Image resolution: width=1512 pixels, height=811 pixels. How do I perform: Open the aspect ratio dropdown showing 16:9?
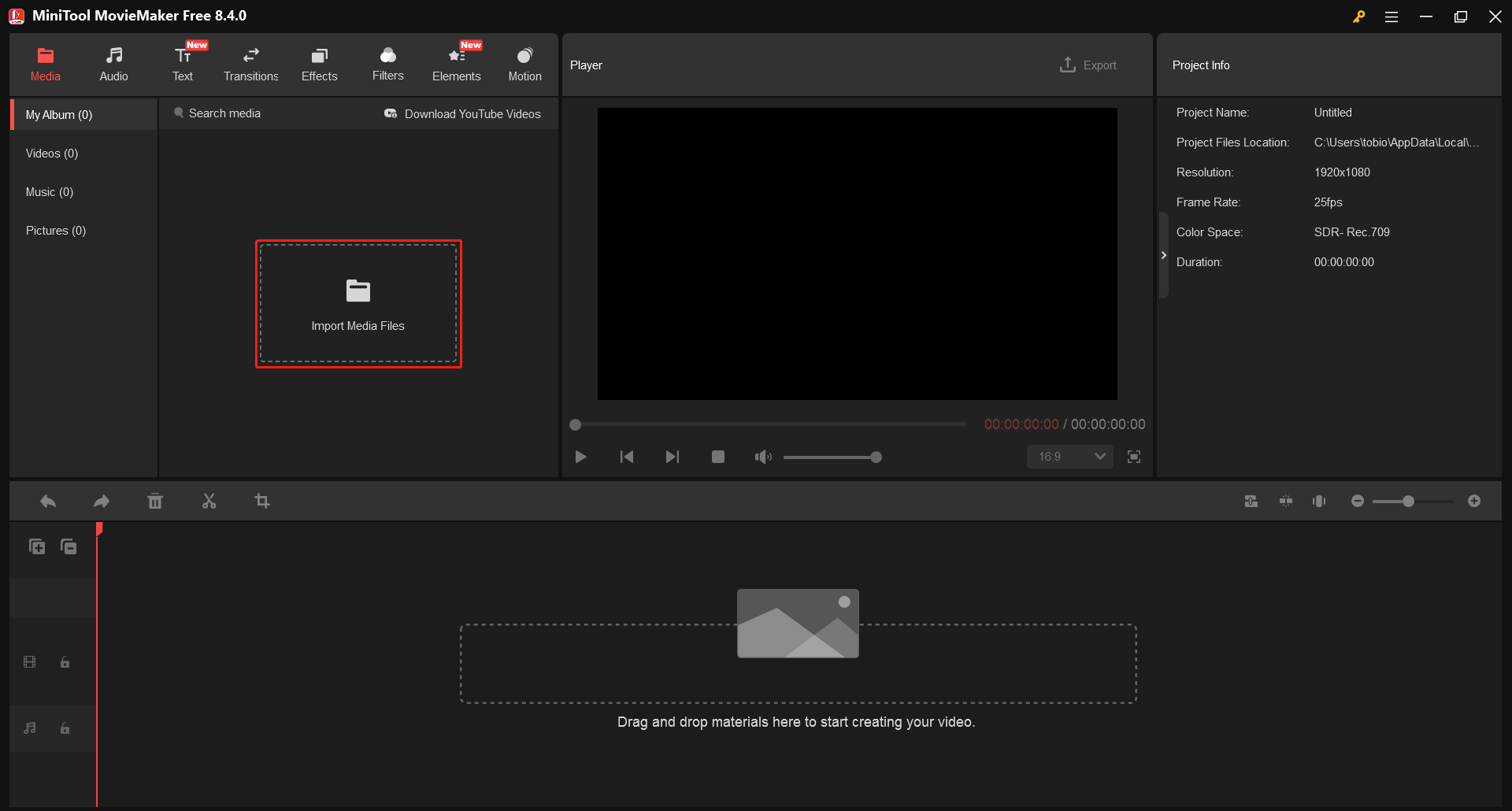1069,457
